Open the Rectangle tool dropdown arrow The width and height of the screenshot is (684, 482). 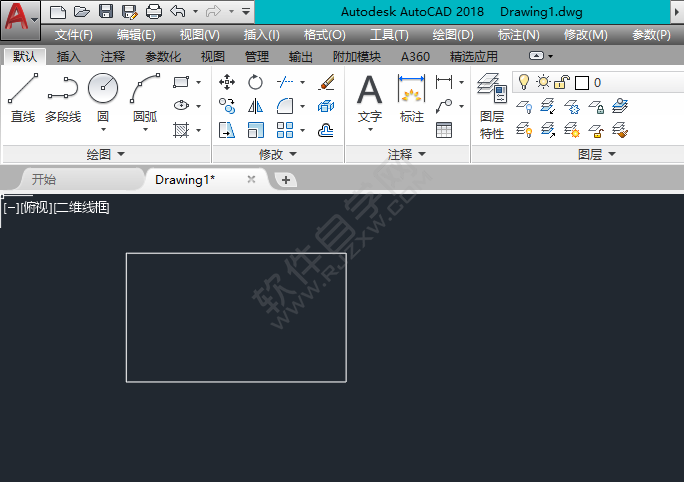pyautogui.click(x=198, y=82)
